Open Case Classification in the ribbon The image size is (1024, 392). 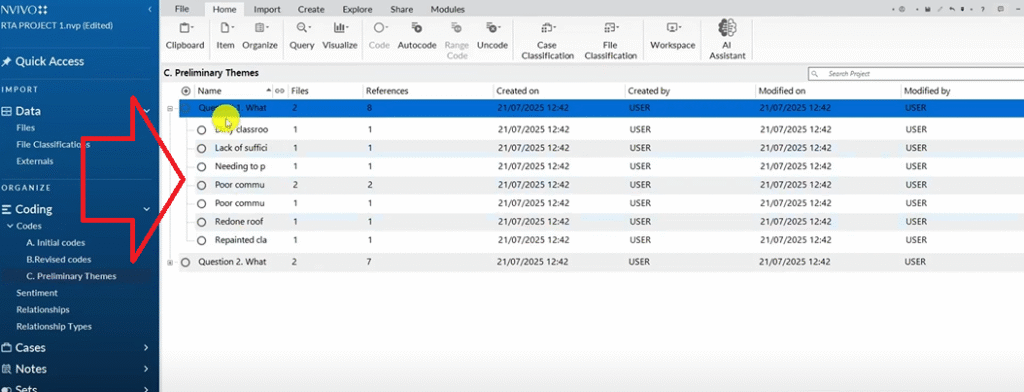coord(546,41)
